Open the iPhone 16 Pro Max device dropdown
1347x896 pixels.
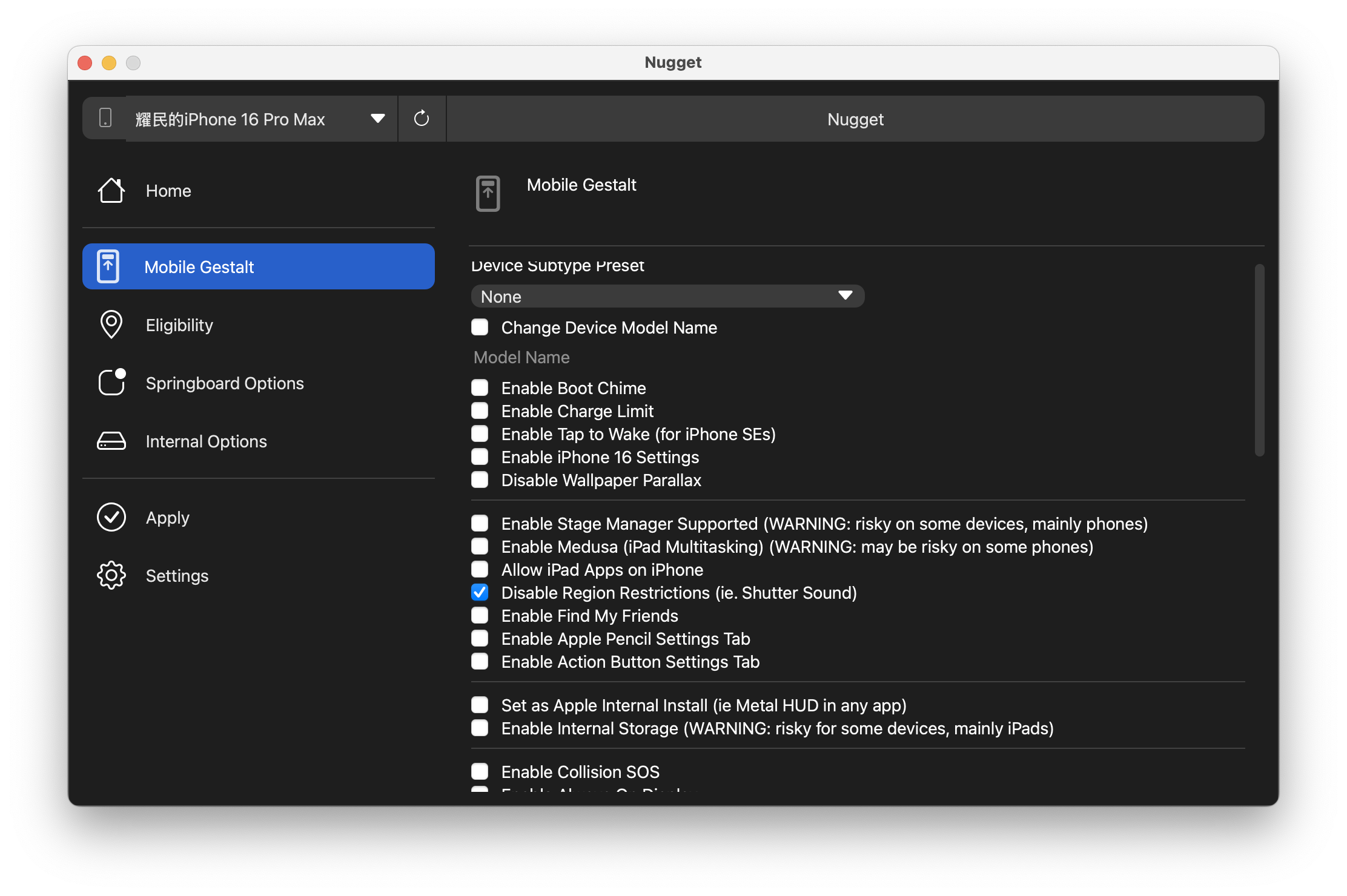point(261,119)
